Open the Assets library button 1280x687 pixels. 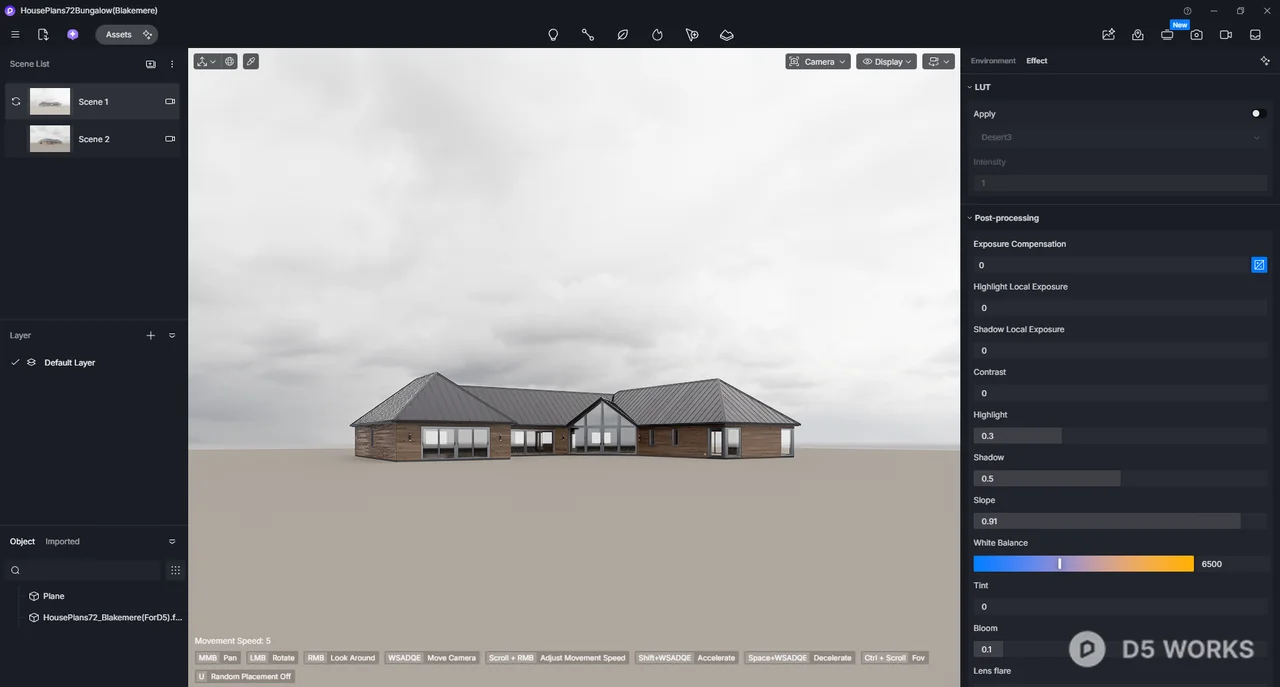[x=127, y=34]
